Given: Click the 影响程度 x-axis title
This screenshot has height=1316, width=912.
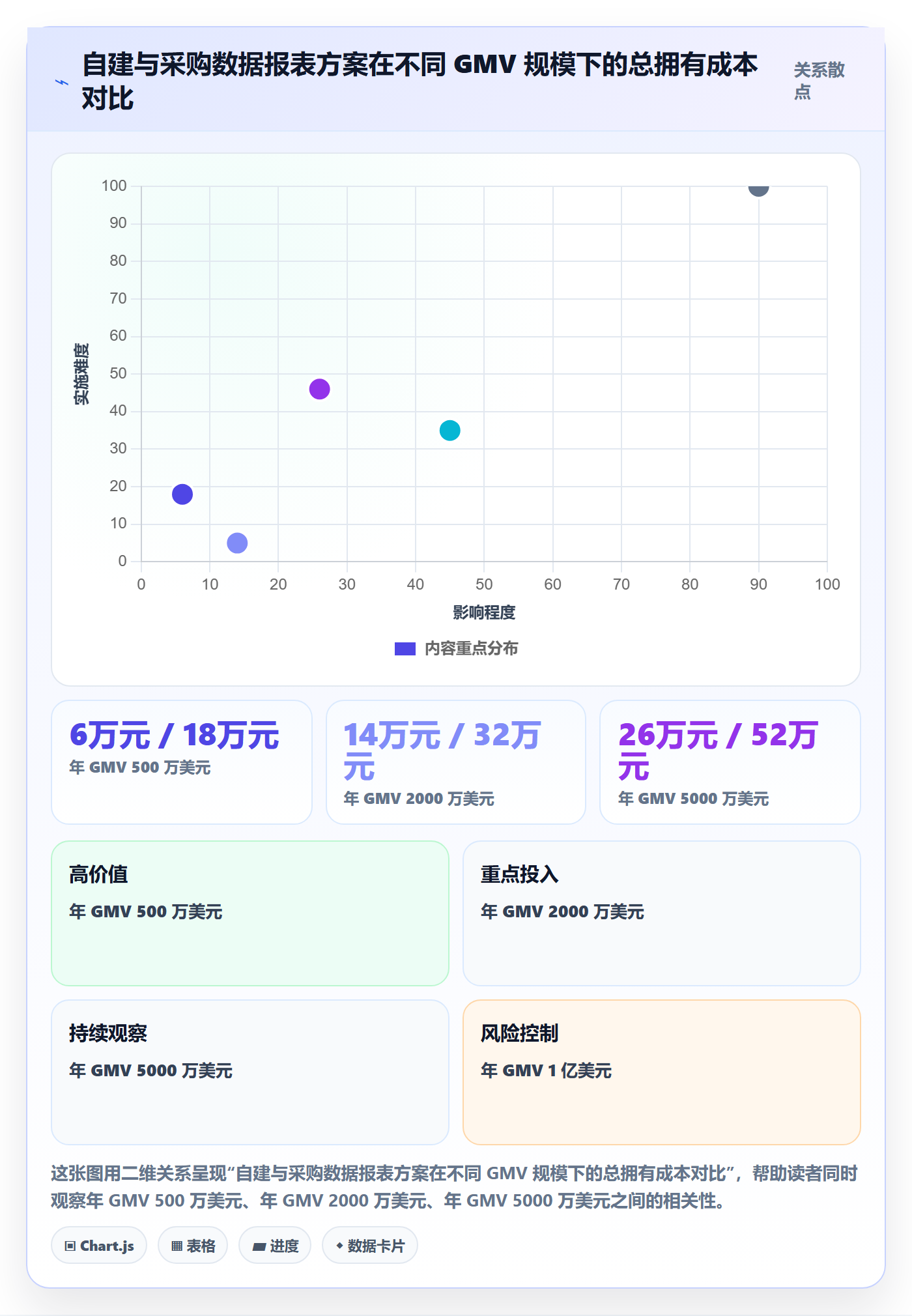Looking at the screenshot, I should (484, 612).
